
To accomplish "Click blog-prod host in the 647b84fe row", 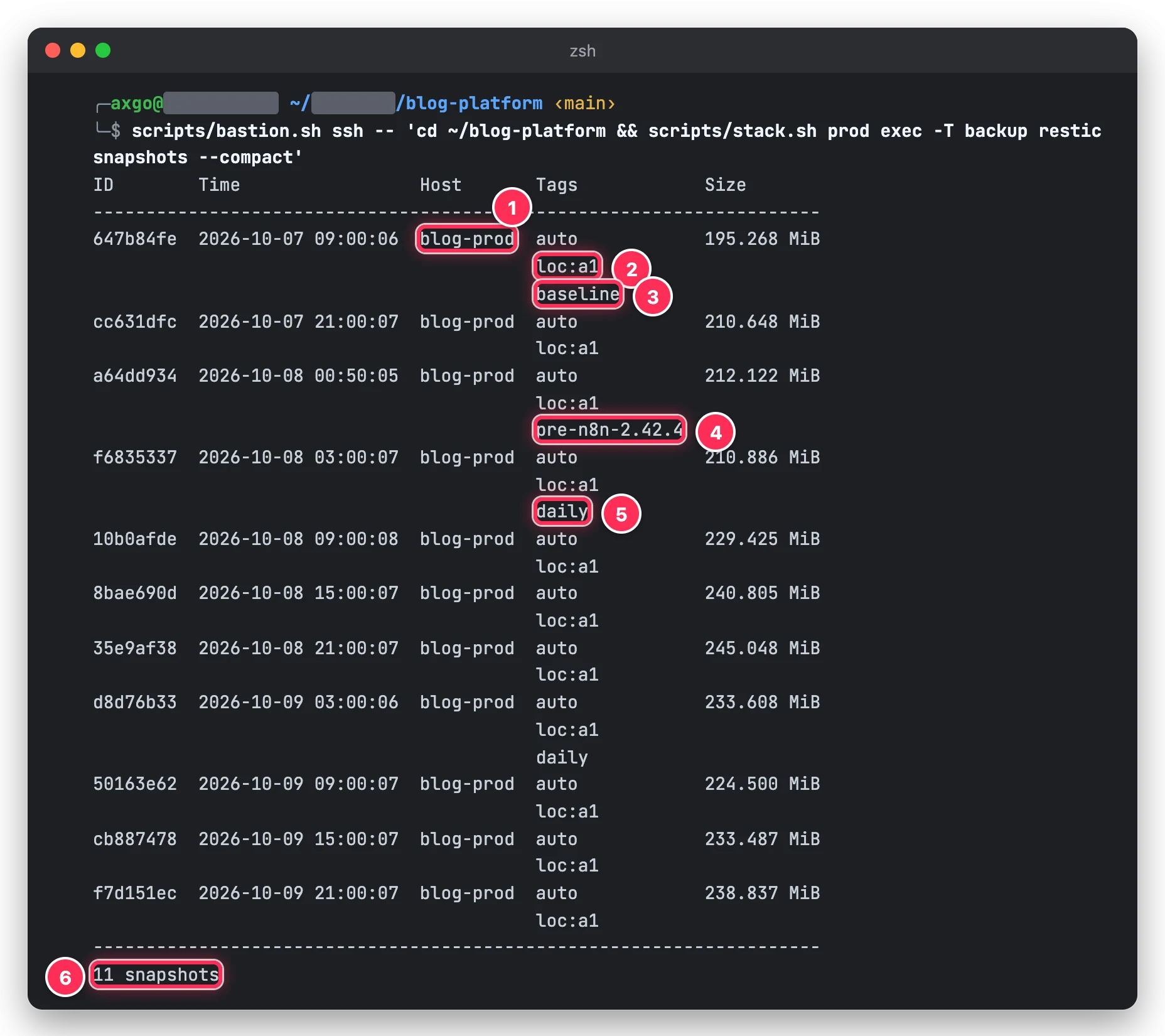I will tap(467, 239).
